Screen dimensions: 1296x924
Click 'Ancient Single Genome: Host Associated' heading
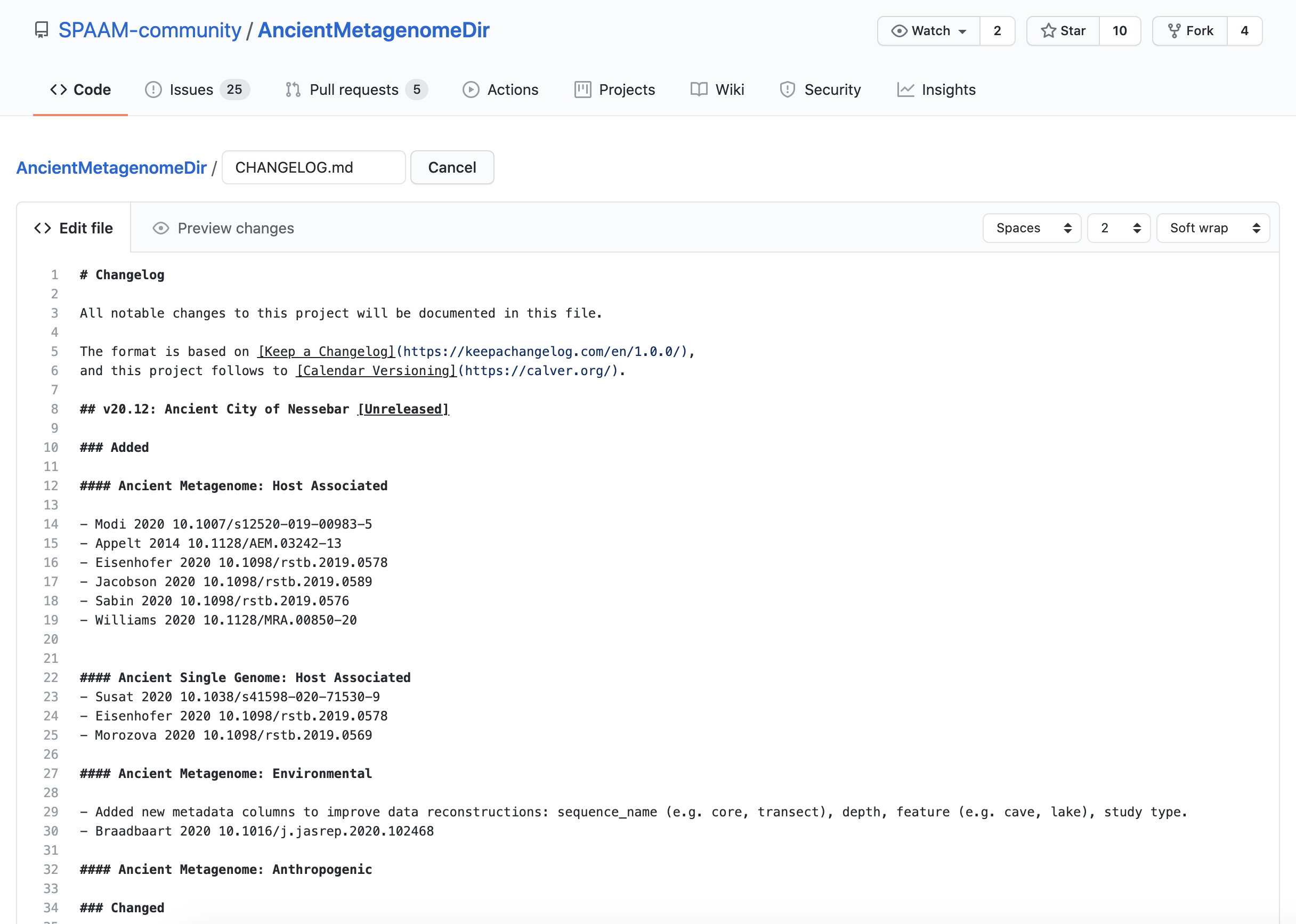click(x=245, y=678)
